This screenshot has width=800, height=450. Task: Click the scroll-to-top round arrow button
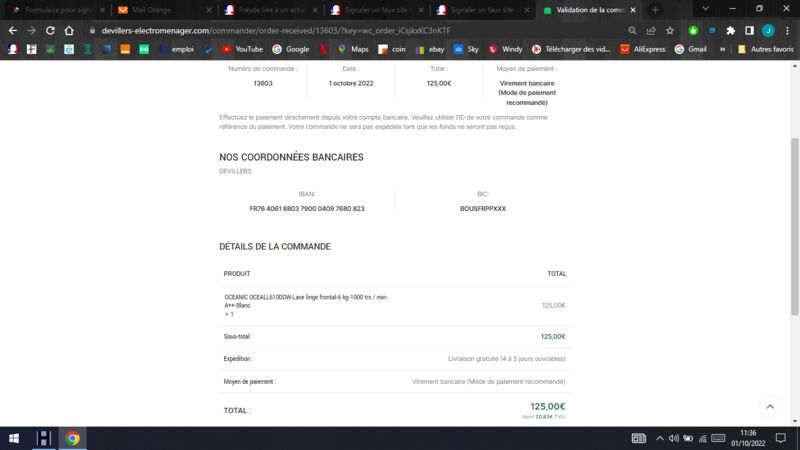pos(770,407)
